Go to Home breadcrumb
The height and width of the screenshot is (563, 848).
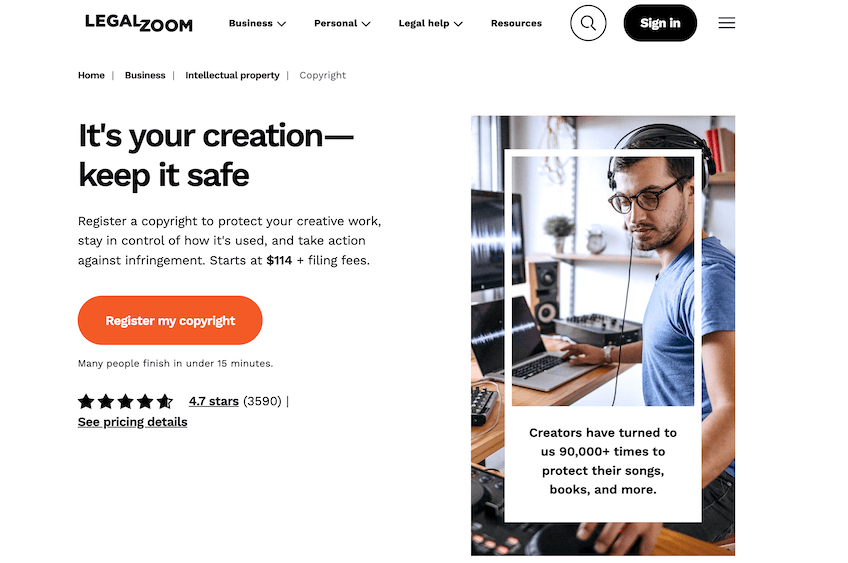coord(91,75)
